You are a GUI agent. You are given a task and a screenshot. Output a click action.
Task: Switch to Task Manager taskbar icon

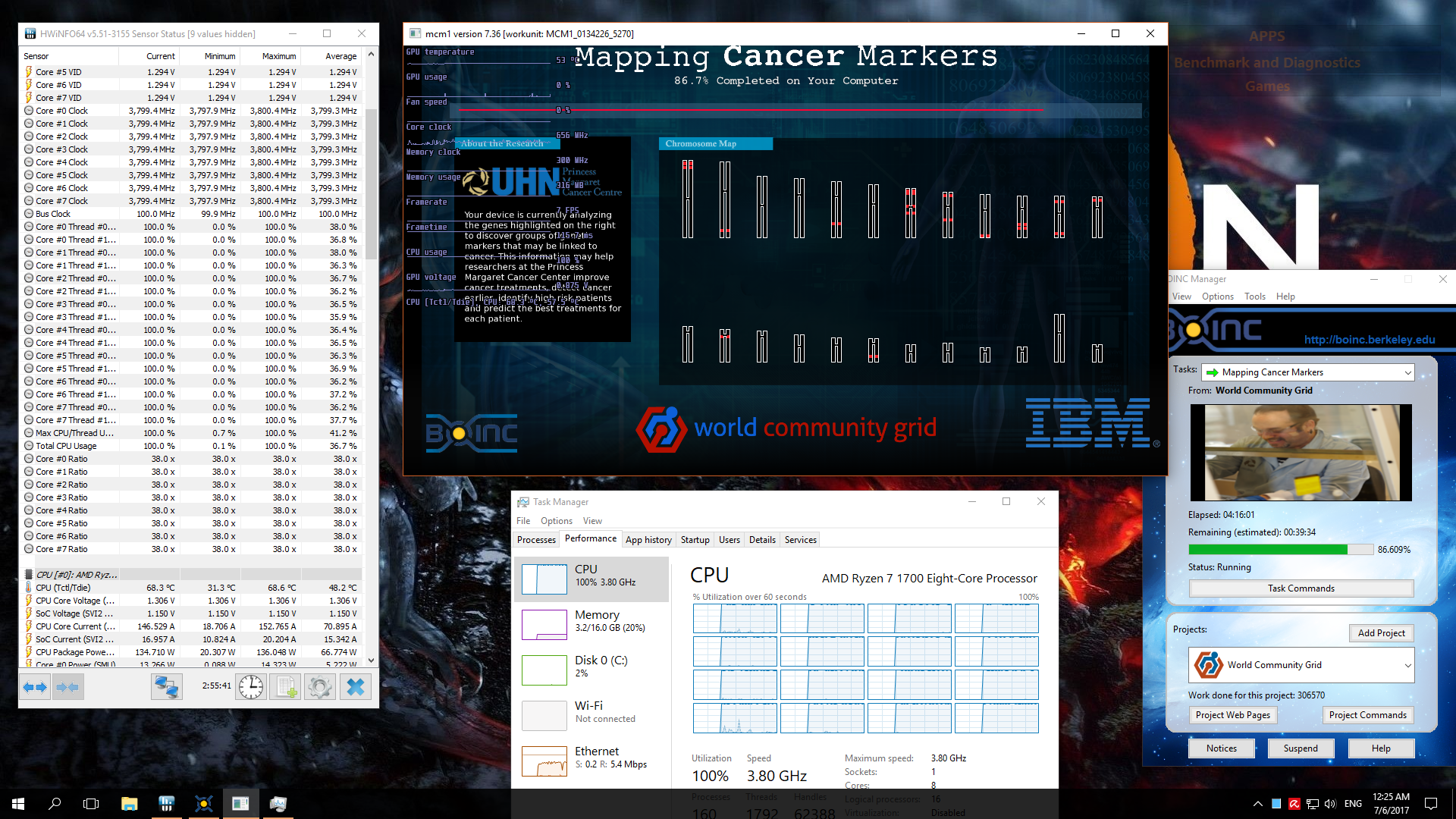click(278, 803)
